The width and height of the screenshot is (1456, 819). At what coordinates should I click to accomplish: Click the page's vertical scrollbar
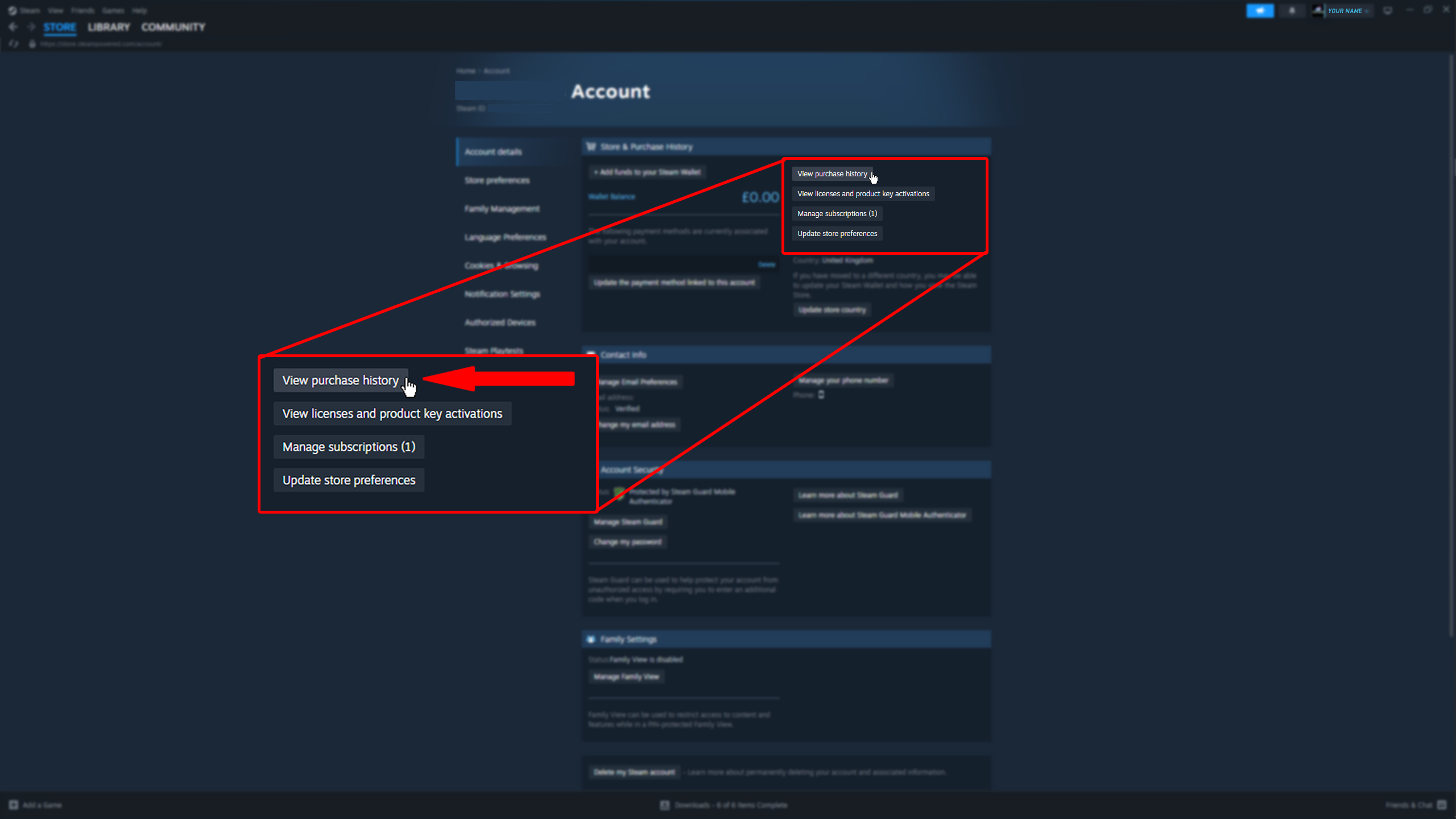(1451, 341)
